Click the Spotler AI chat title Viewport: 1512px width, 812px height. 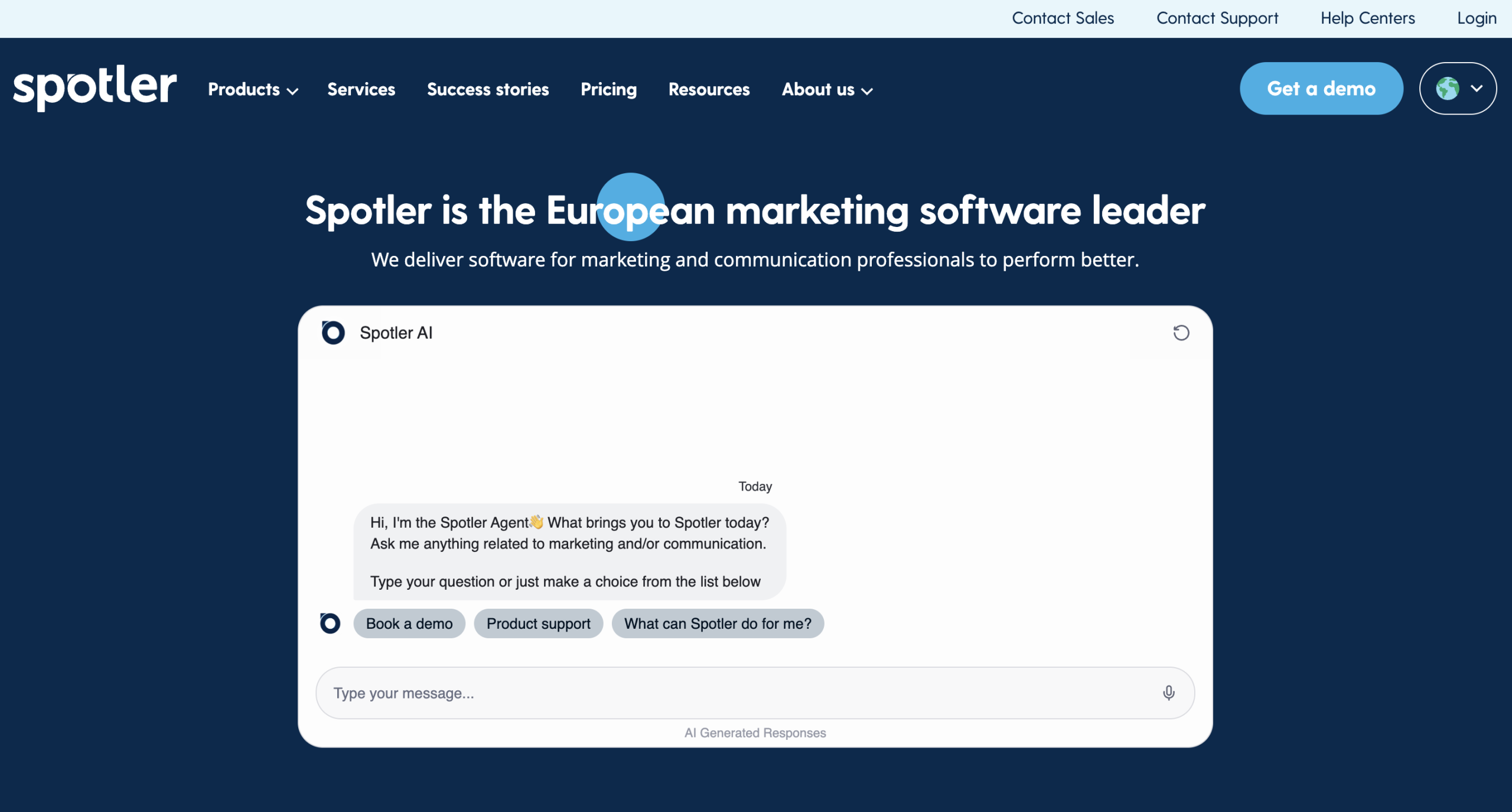(x=396, y=333)
